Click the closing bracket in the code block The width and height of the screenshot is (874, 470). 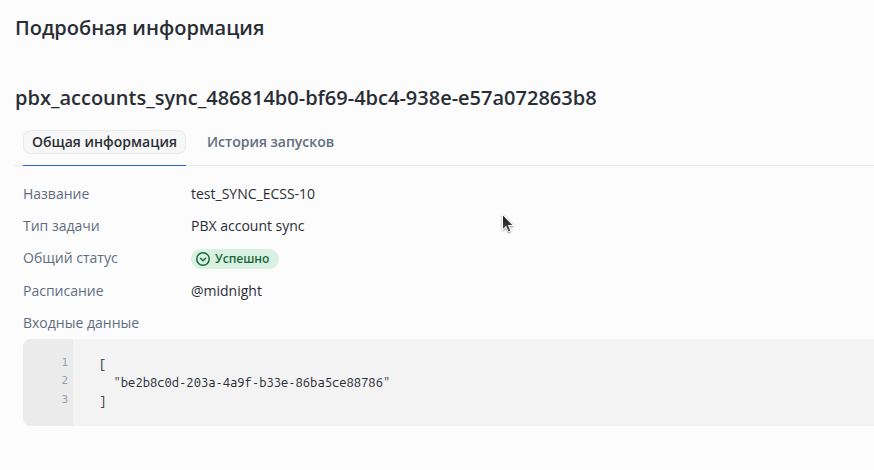point(103,401)
